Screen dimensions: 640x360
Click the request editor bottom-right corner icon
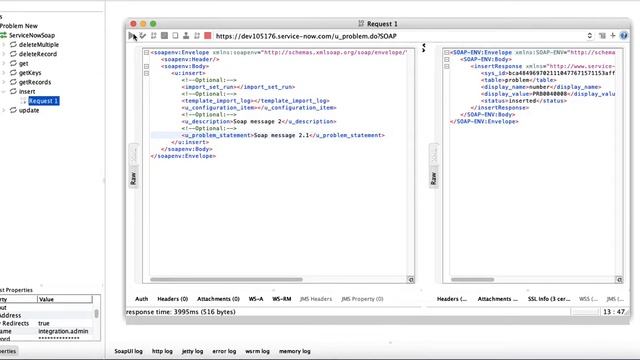(x=411, y=280)
